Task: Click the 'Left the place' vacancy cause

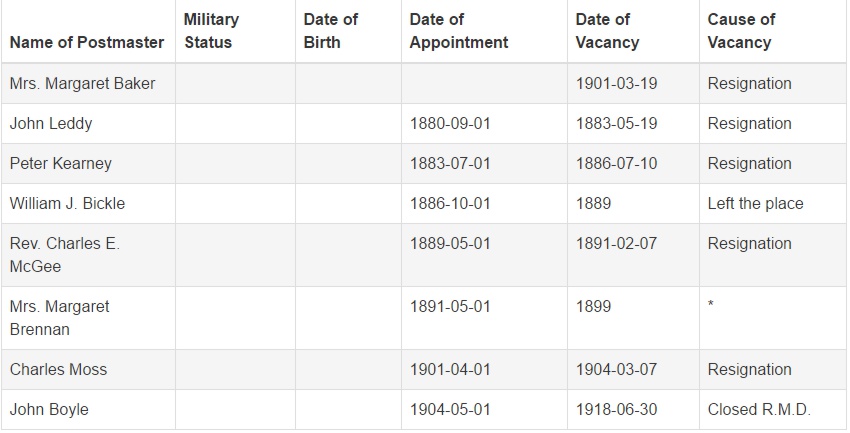Action: pyautogui.click(x=755, y=204)
